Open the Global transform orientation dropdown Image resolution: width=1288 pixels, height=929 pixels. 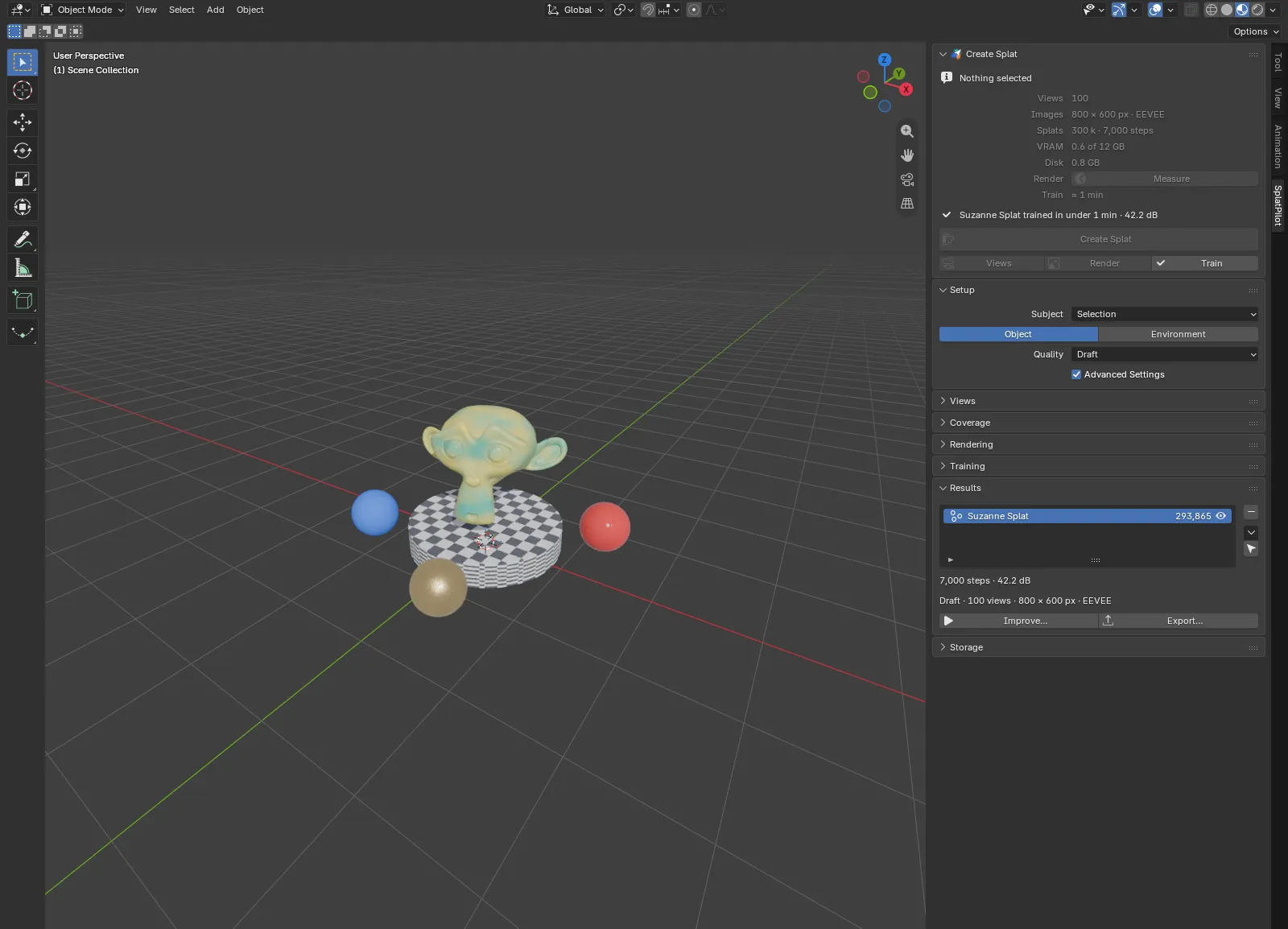point(576,10)
